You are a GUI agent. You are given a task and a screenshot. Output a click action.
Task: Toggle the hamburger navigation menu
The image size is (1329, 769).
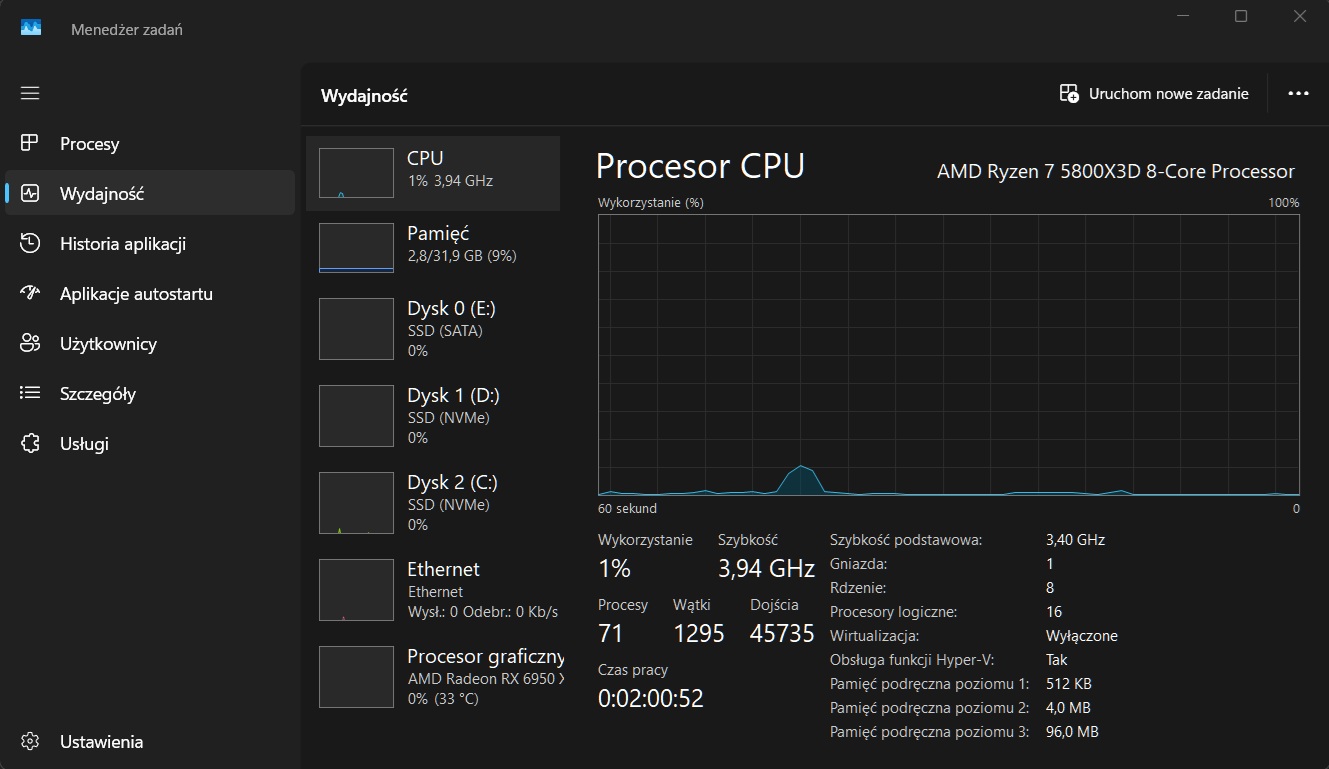30,93
